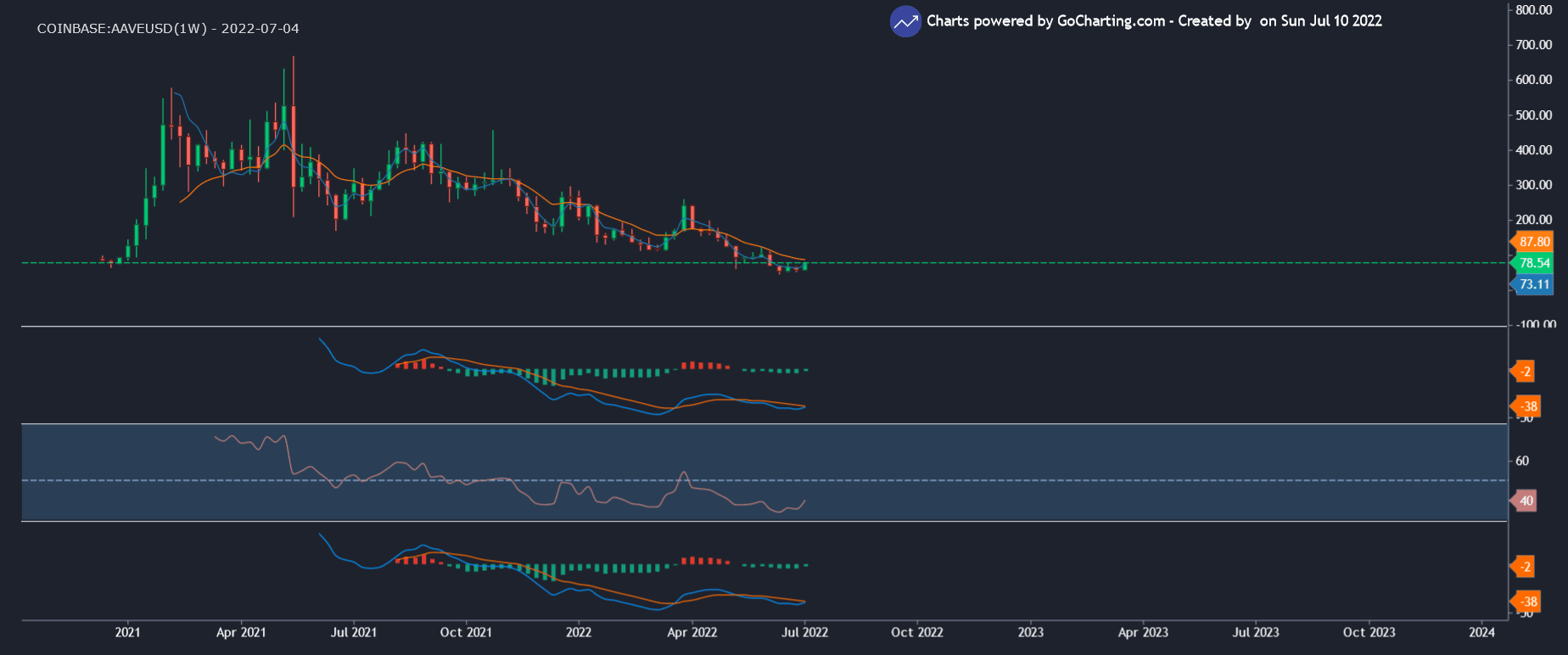Click the upper MACD -2 value tag
The width and height of the screenshot is (1568, 655).
(x=1525, y=372)
